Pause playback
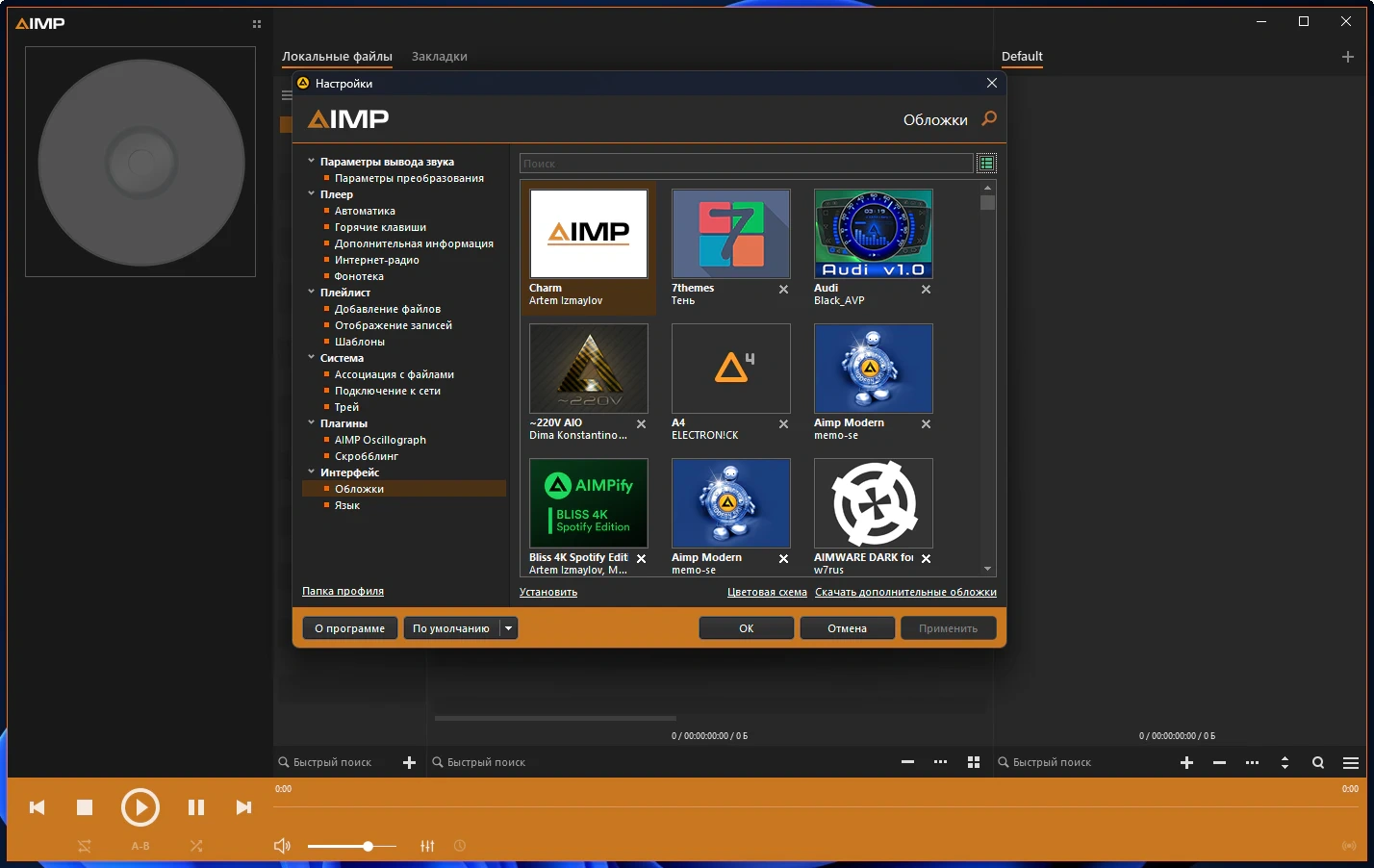Screen dimensions: 1374x868 tap(196, 807)
